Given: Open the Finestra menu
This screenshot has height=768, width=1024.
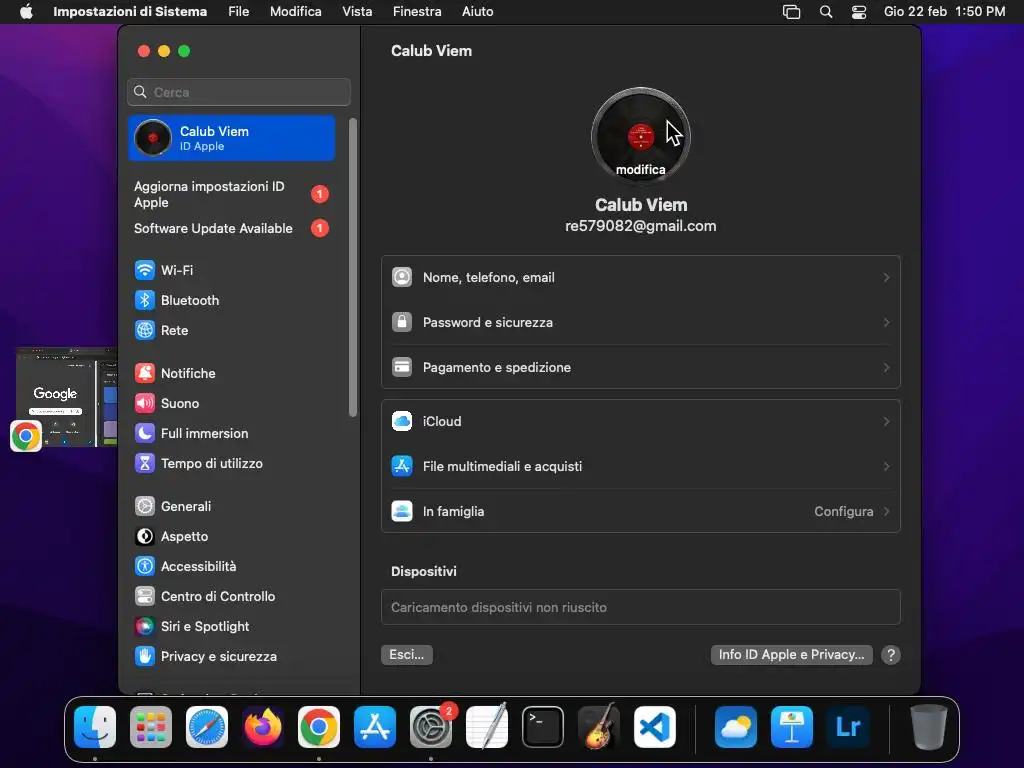Looking at the screenshot, I should [x=417, y=12].
